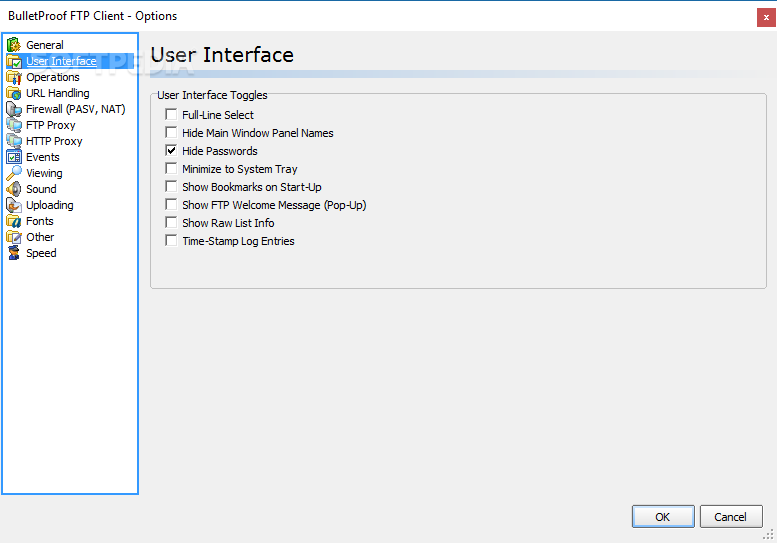Close the Options window
The image size is (777, 543).
tap(766, 17)
